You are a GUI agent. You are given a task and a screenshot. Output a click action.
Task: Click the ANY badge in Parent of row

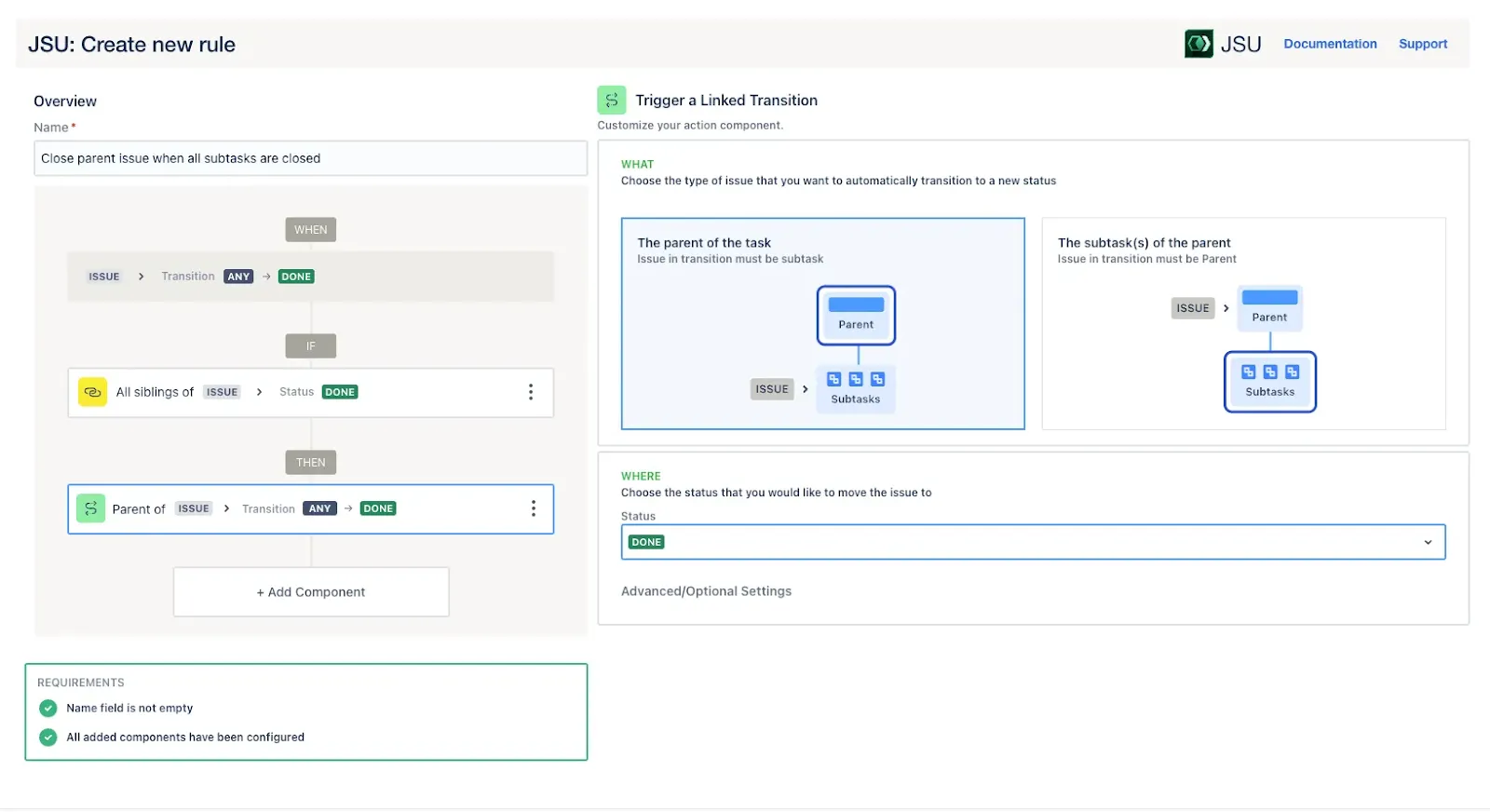319,508
